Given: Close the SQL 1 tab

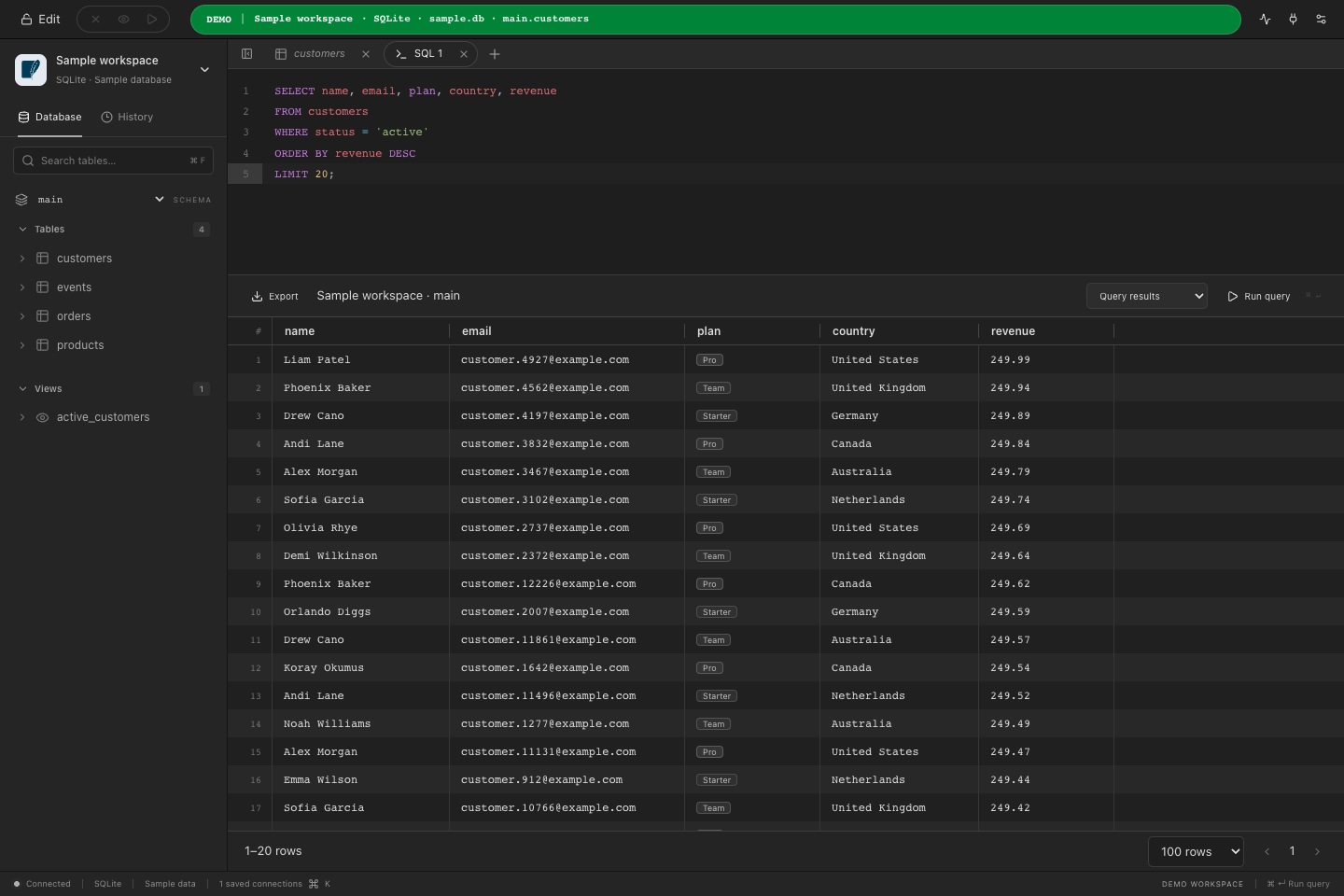Looking at the screenshot, I should (x=464, y=54).
